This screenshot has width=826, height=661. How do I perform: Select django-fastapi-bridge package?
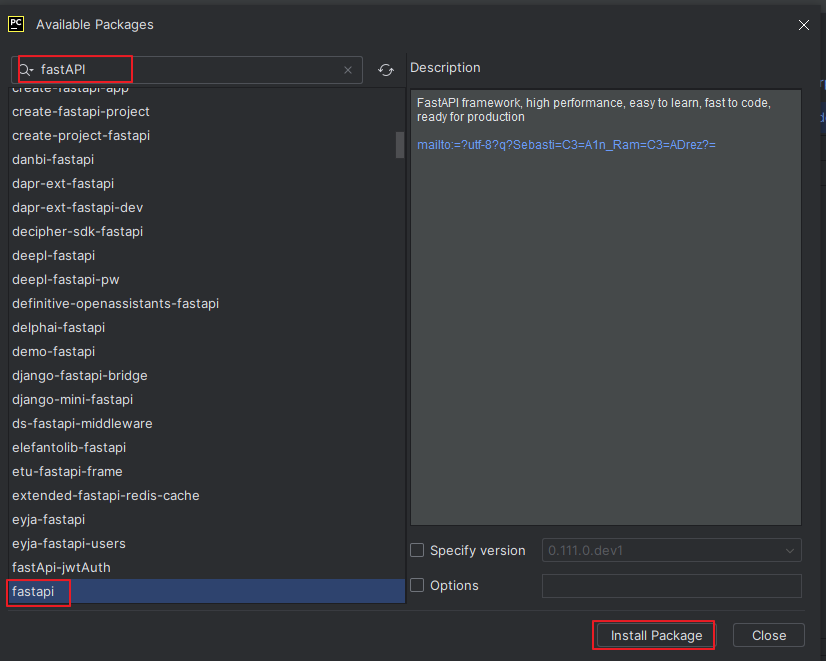(x=207, y=376)
